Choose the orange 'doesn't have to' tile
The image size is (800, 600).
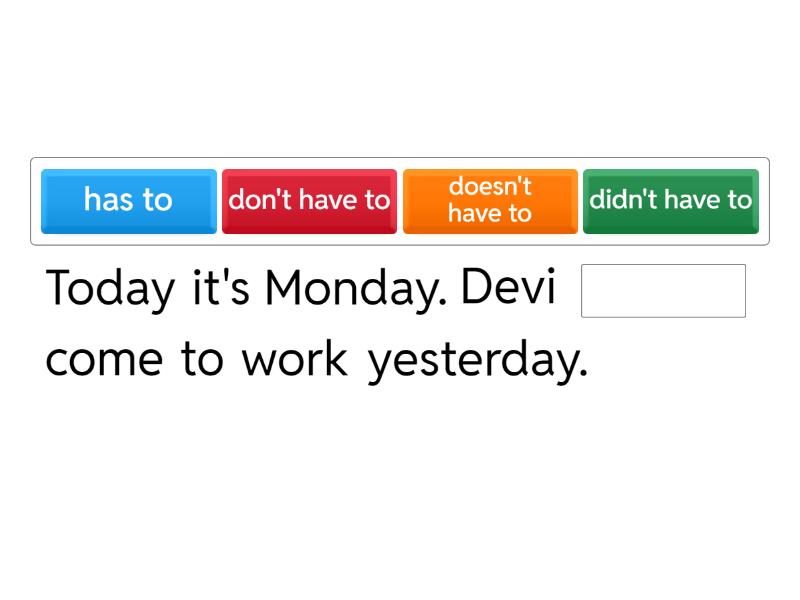(490, 200)
